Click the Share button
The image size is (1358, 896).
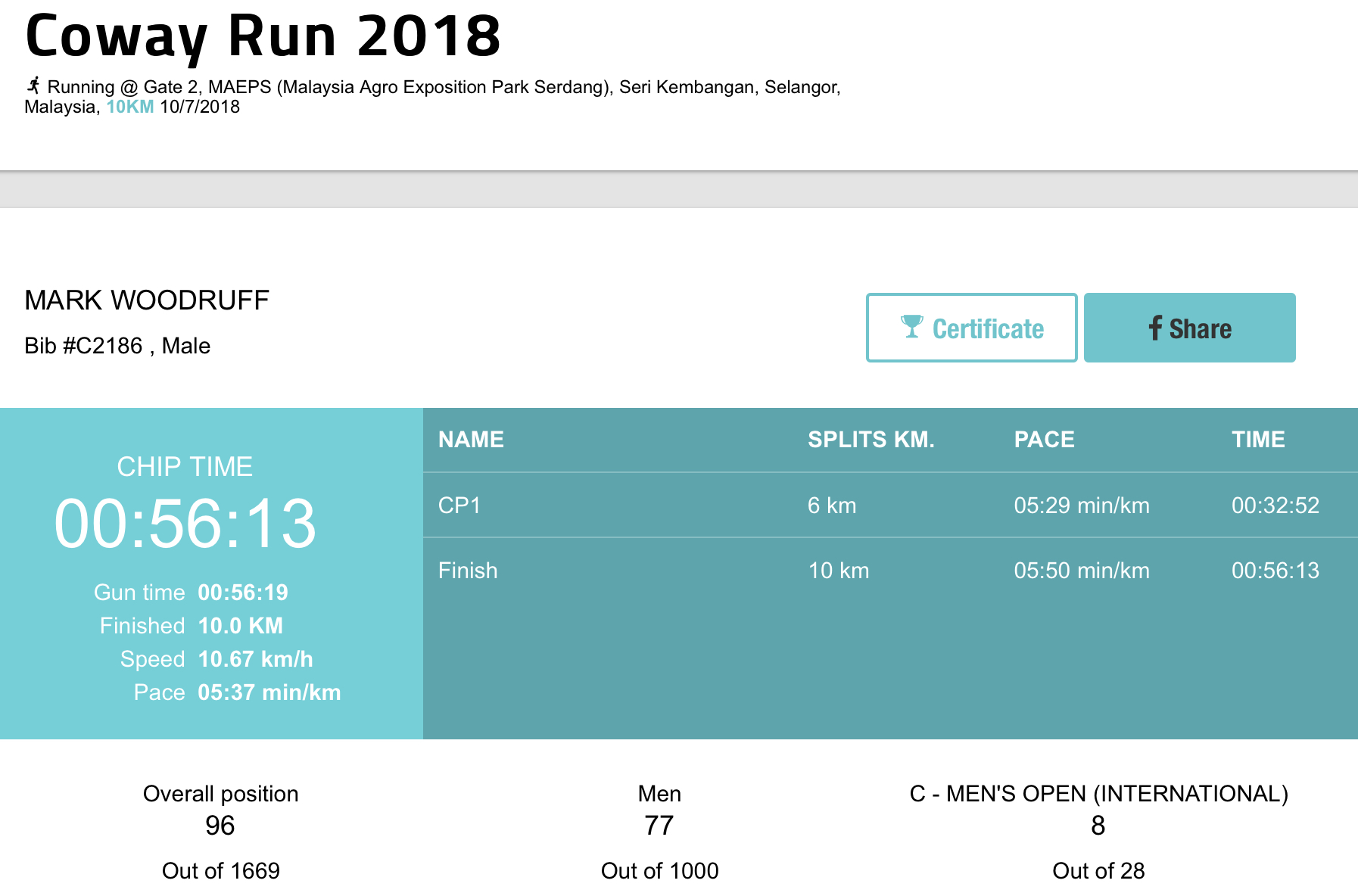1190,328
